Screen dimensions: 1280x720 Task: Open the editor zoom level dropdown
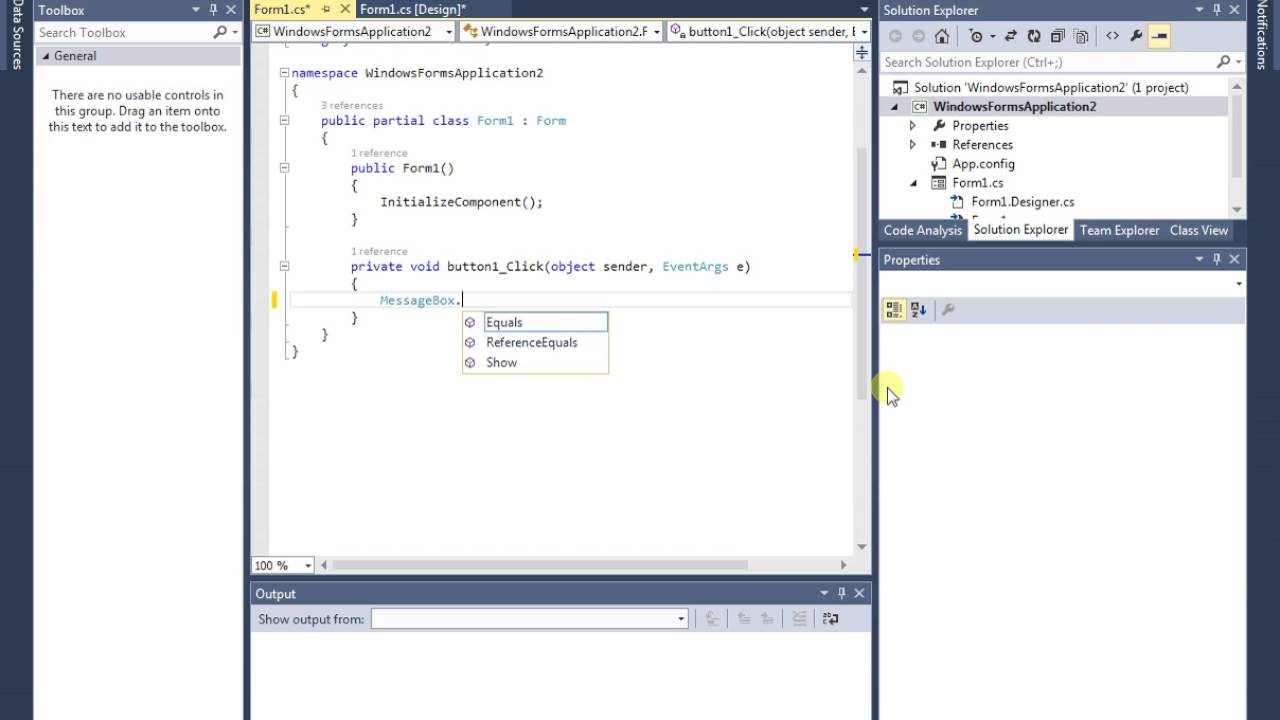tap(307, 566)
